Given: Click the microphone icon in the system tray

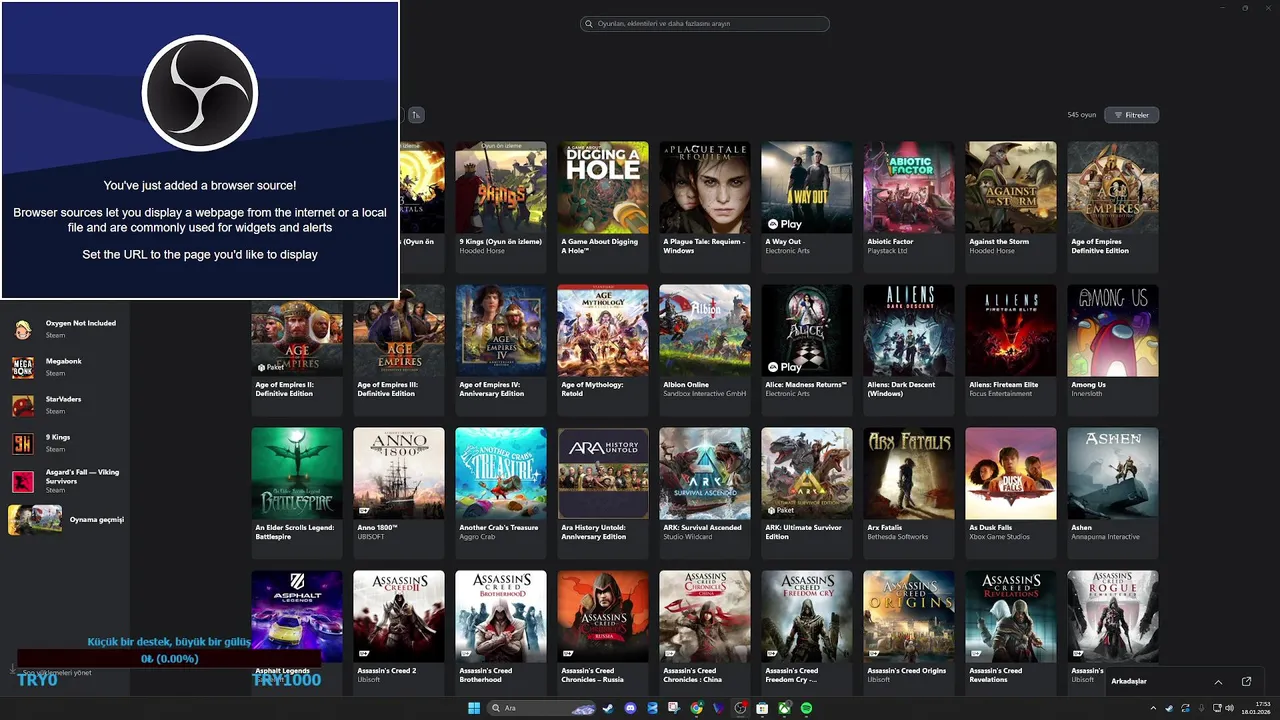Looking at the screenshot, I should click(1200, 708).
